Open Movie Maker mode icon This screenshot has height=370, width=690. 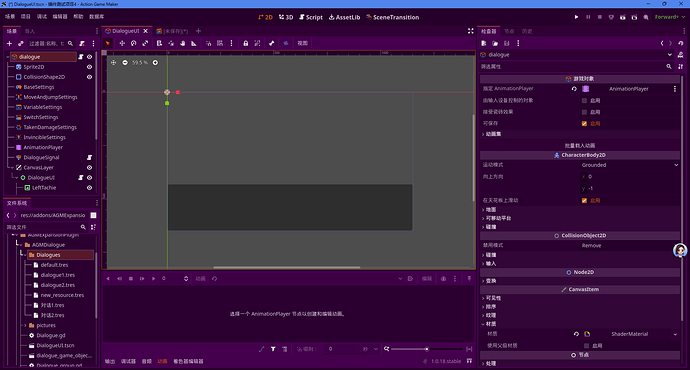[x=646, y=17]
